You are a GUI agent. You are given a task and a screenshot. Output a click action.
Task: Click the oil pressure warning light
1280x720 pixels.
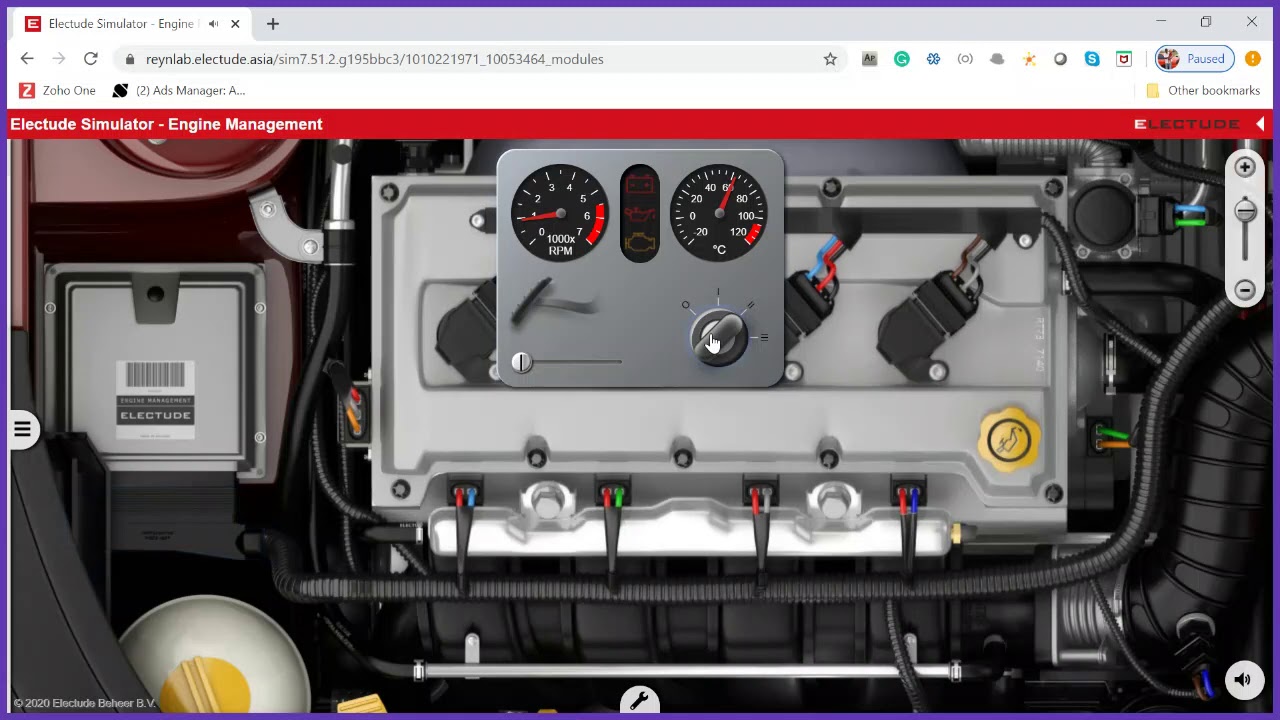[x=640, y=214]
